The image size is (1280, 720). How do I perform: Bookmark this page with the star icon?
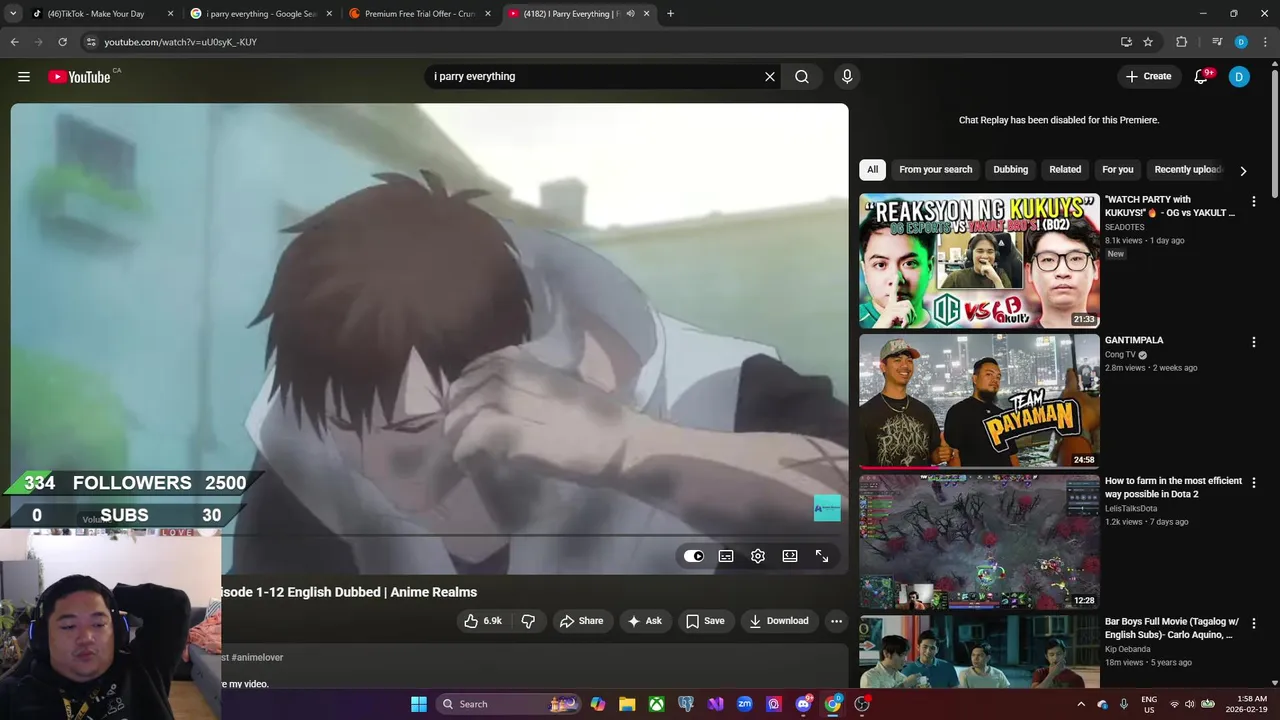[1148, 42]
